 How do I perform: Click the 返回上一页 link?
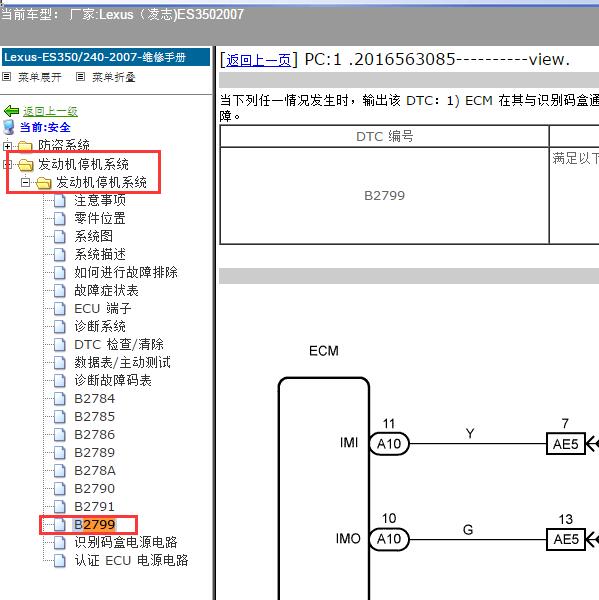258,60
